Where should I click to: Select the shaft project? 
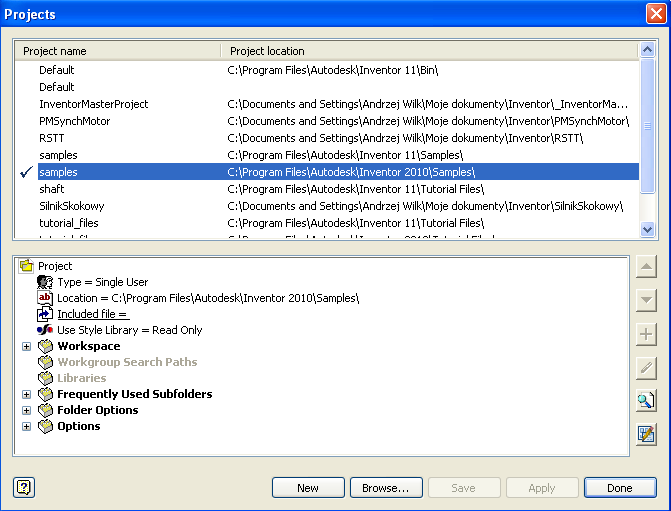click(327, 189)
